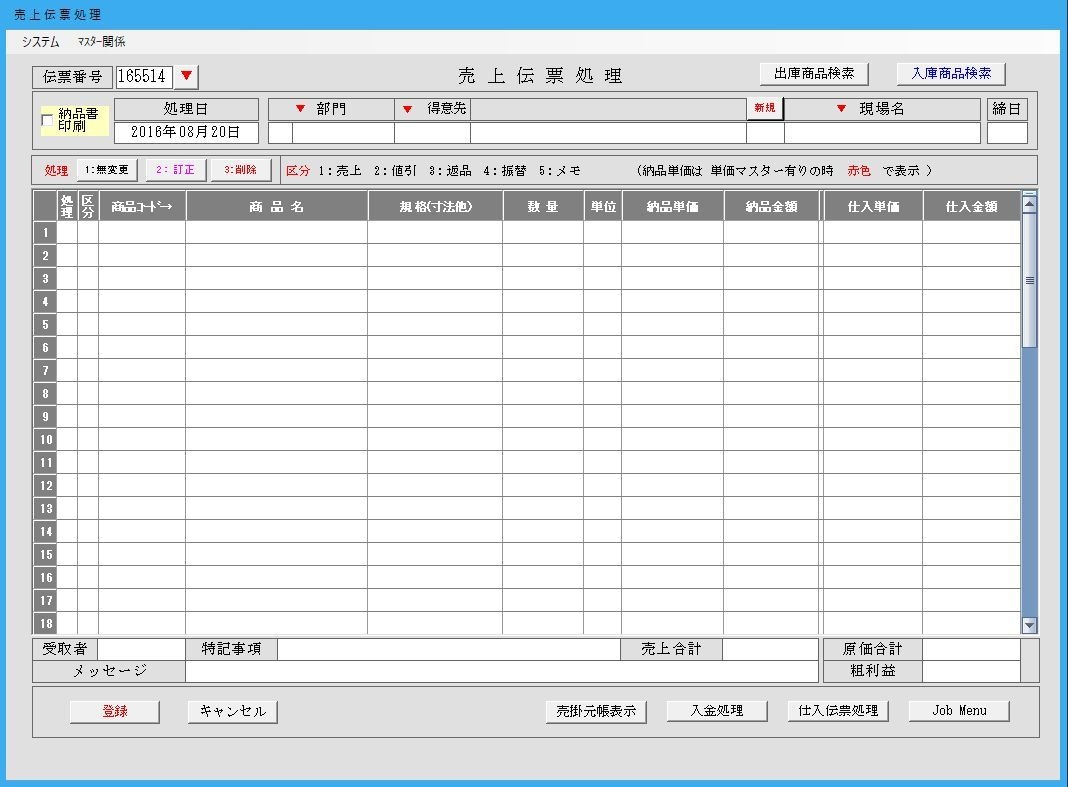Click the 商品コード column header
The height and width of the screenshot is (787, 1068).
142,206
